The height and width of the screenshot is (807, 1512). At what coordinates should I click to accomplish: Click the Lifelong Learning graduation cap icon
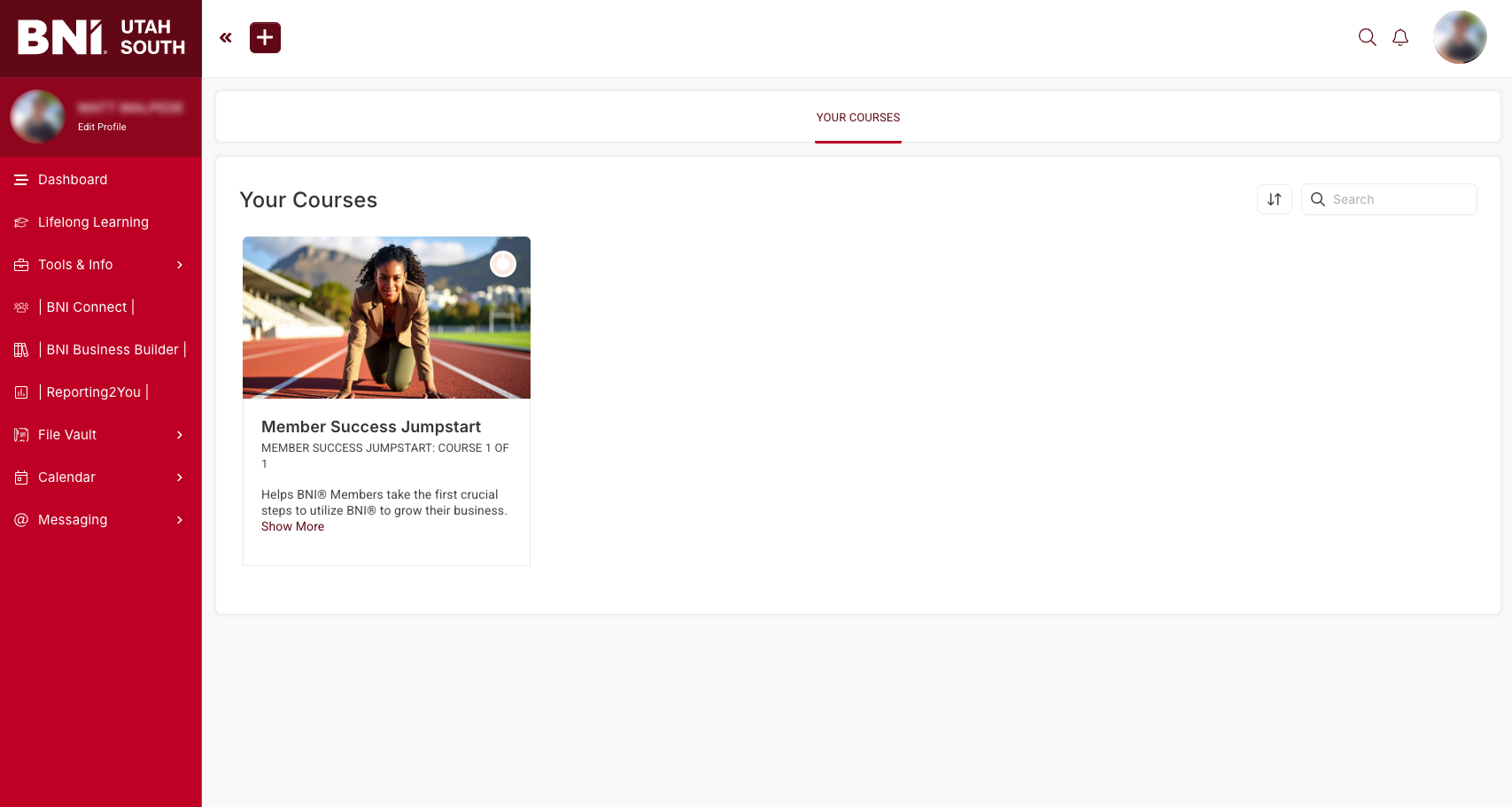(x=21, y=222)
